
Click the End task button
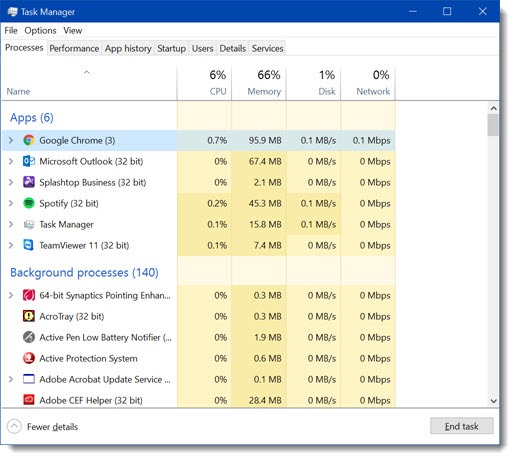[x=462, y=426]
